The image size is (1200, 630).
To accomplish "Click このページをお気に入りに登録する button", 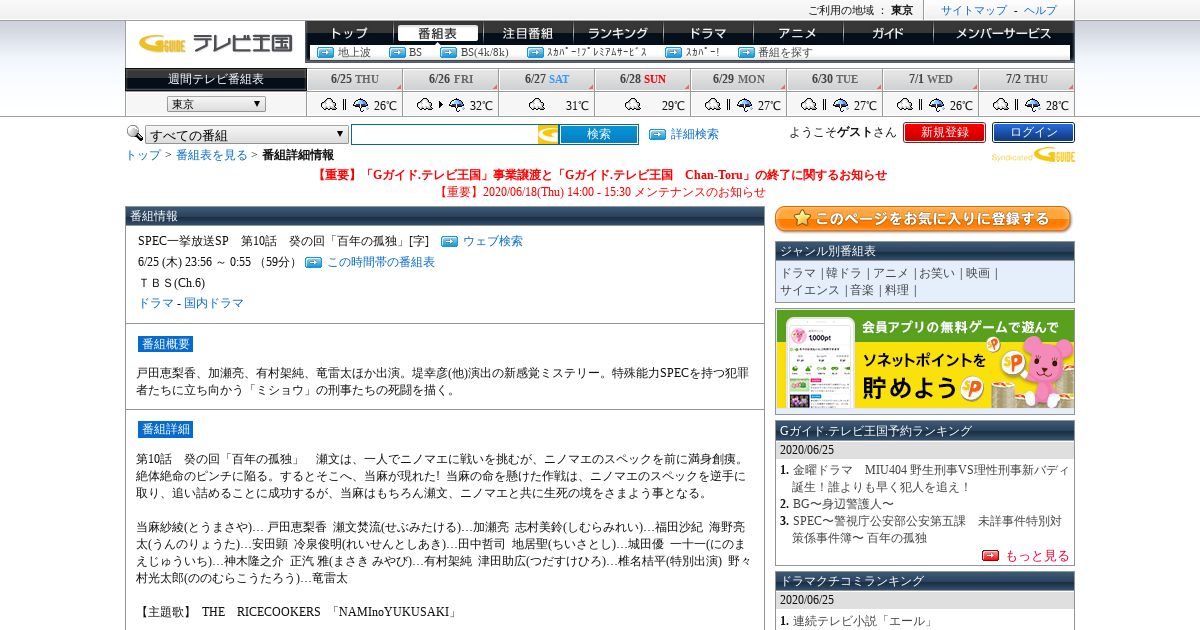I will 923,219.
